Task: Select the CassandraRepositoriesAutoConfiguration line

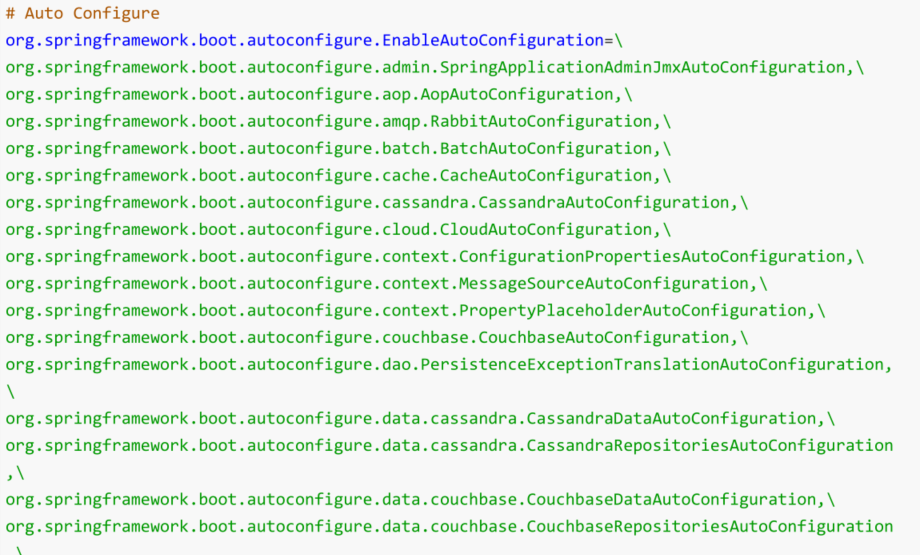Action: point(449,446)
